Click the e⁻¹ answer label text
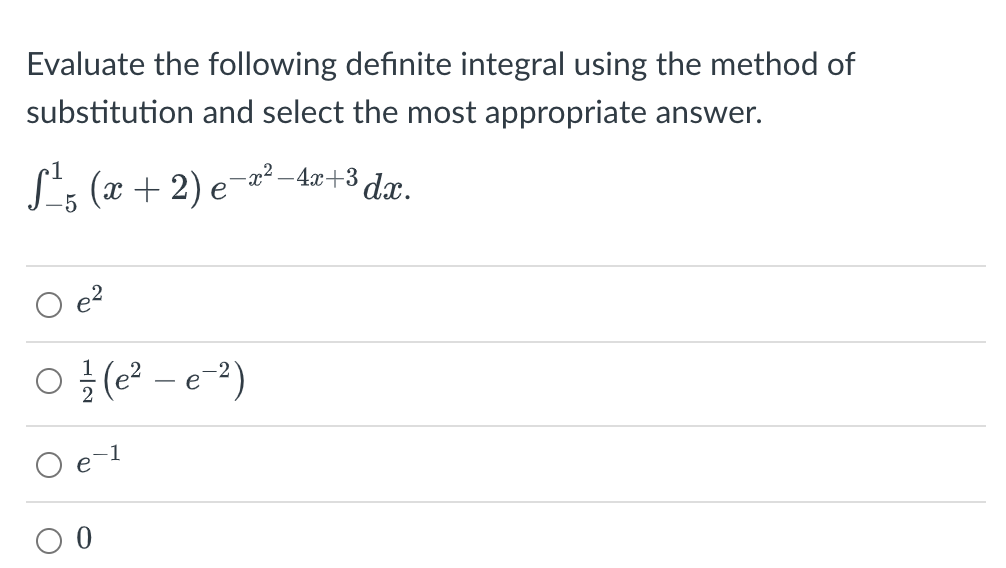The height and width of the screenshot is (568, 1006). (x=98, y=460)
